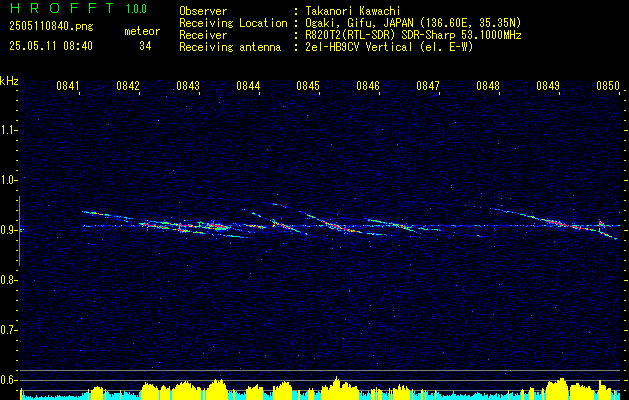Click the 1.0 frequency axis label
This screenshot has height=400, width=629.
click(x=8, y=180)
